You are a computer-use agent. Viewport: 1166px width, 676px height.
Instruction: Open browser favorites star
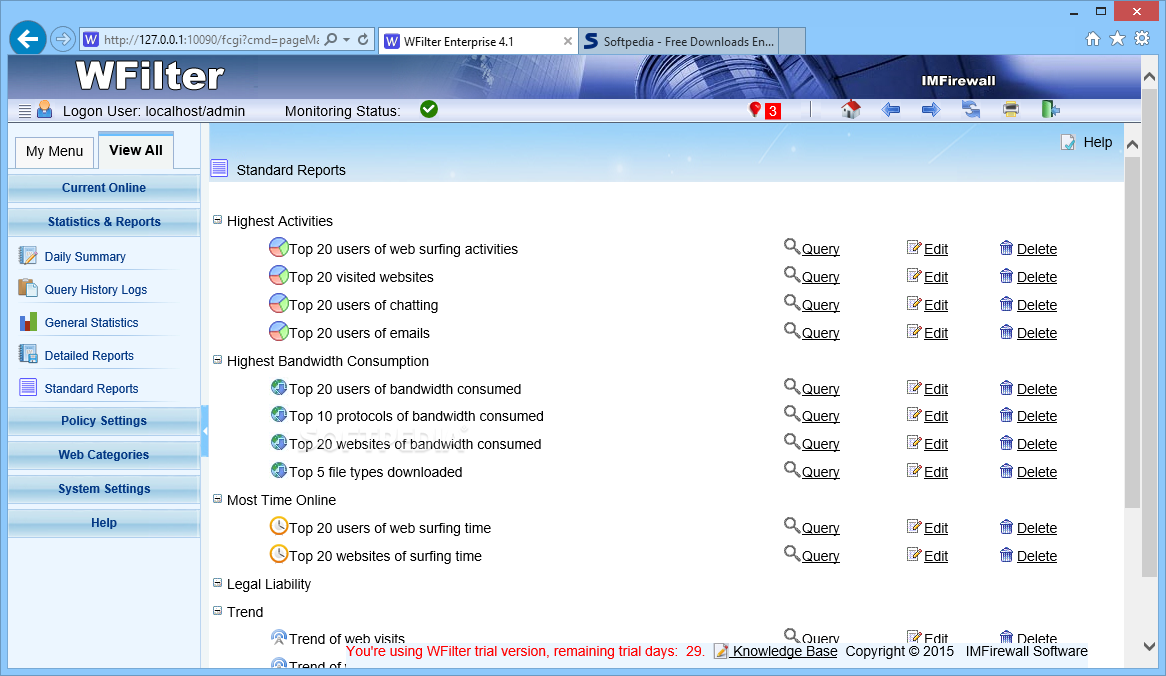point(1117,39)
